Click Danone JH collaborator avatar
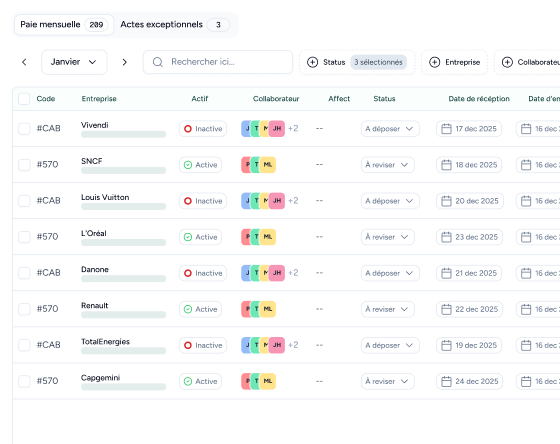Image resolution: width=560 pixels, height=444 pixels. 277,273
